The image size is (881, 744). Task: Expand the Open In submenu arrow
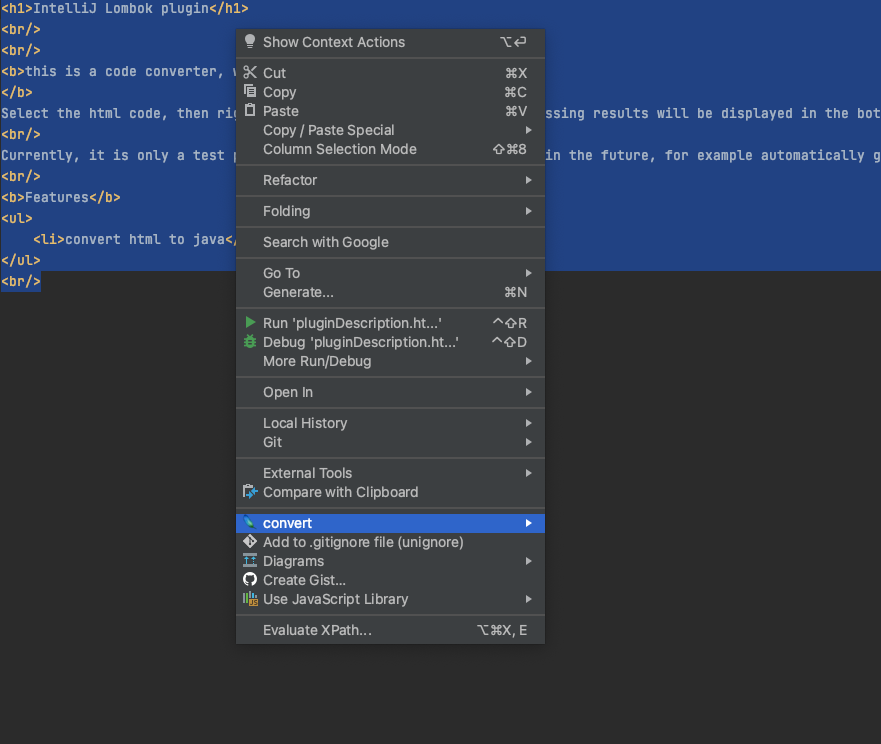(529, 392)
